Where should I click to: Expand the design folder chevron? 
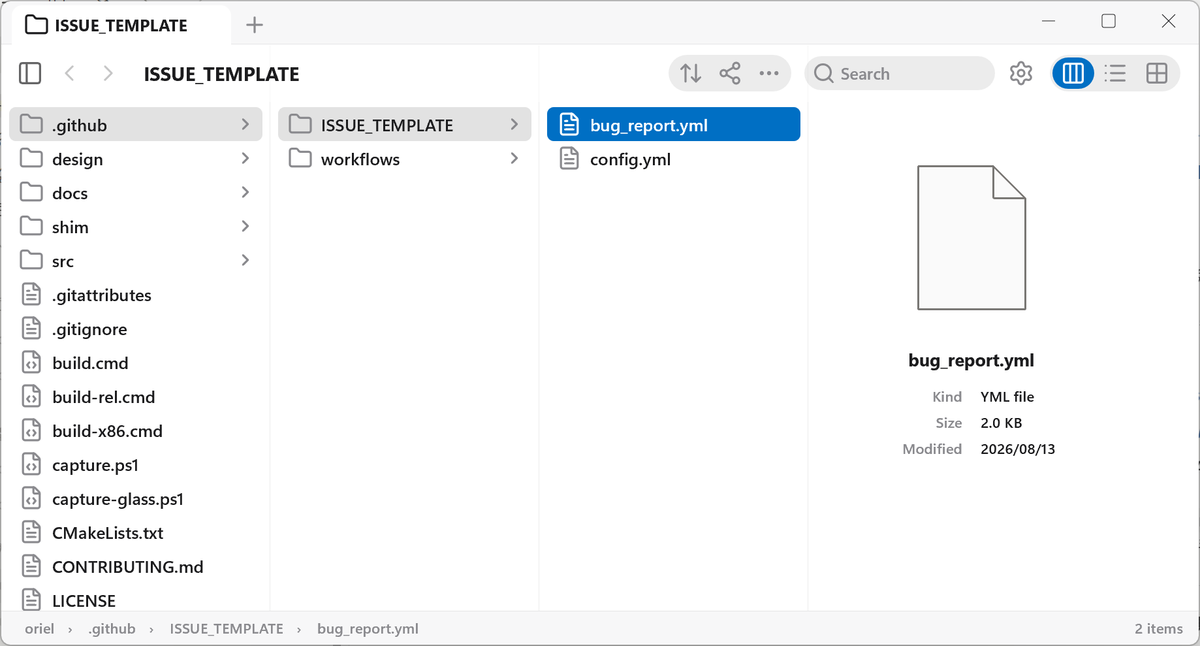coord(246,159)
